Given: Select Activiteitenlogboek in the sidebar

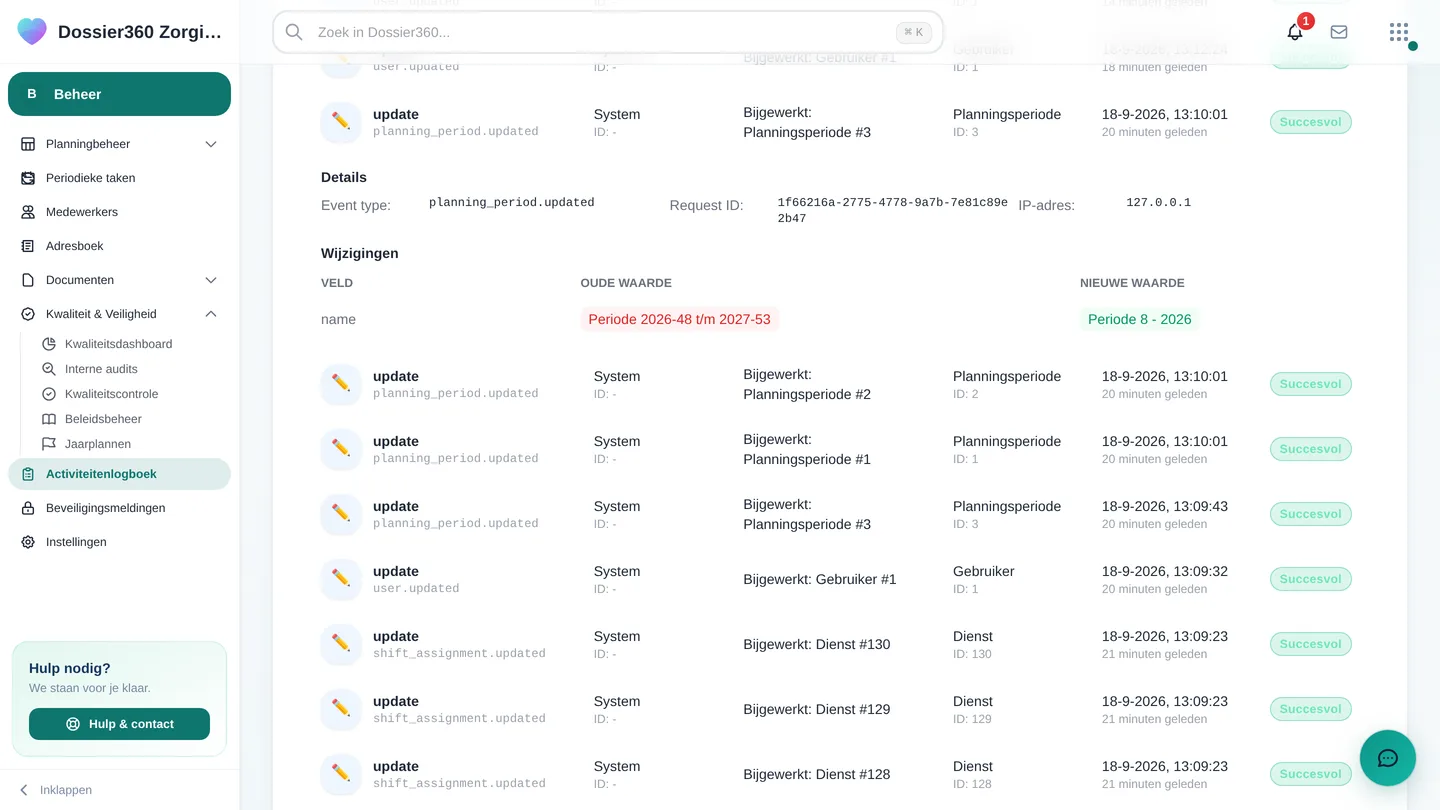Looking at the screenshot, I should 119,474.
